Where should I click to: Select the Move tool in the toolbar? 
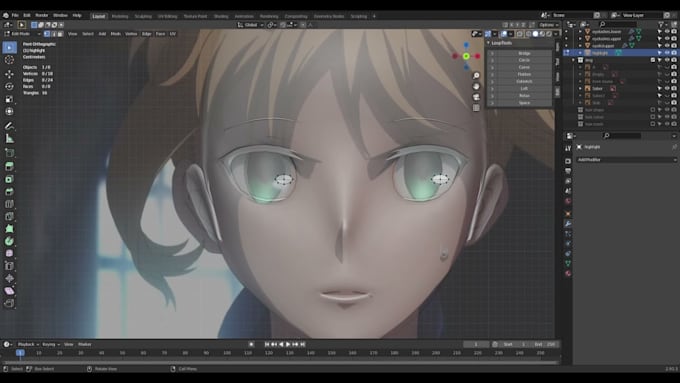[10, 74]
